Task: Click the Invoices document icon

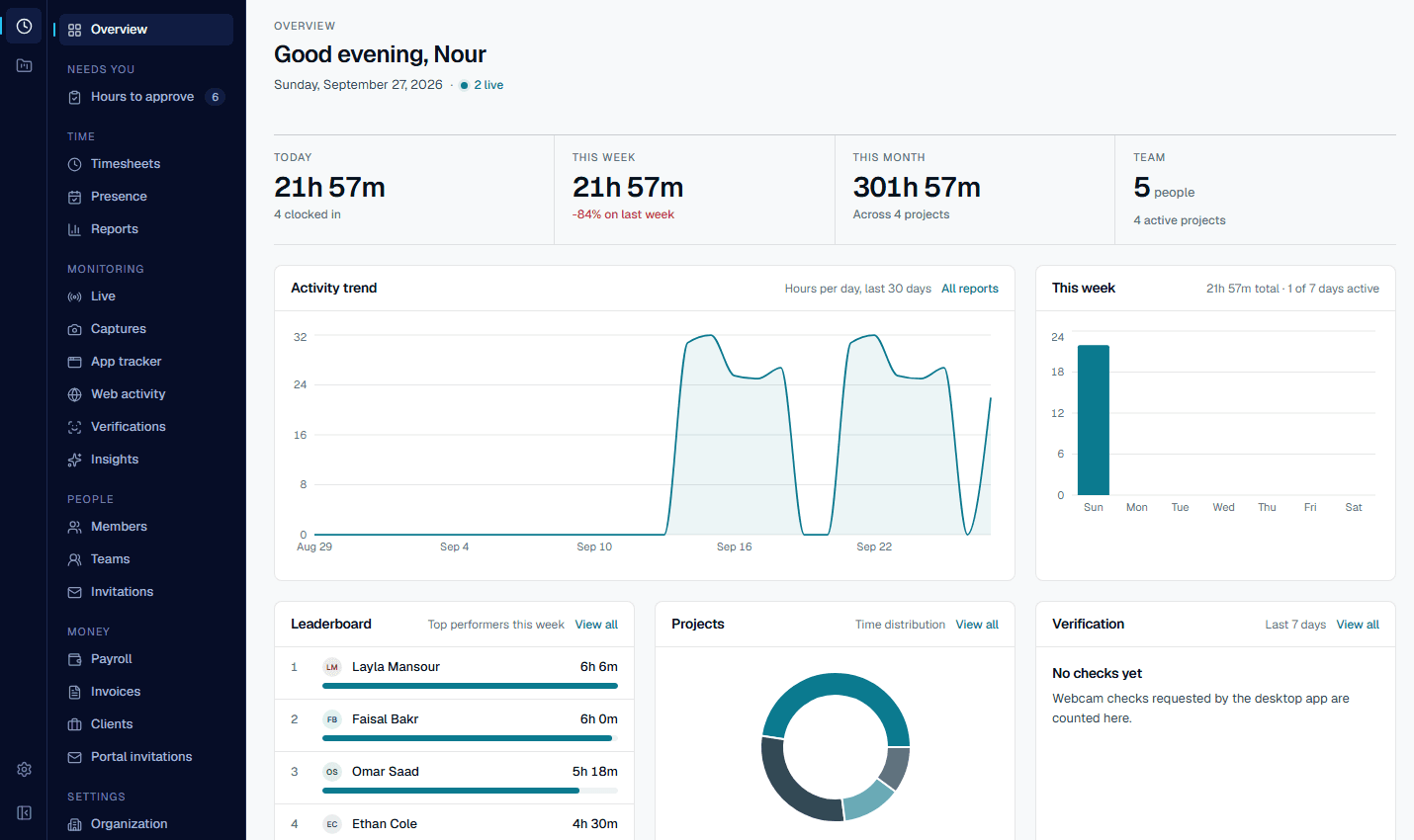Action: [74, 692]
